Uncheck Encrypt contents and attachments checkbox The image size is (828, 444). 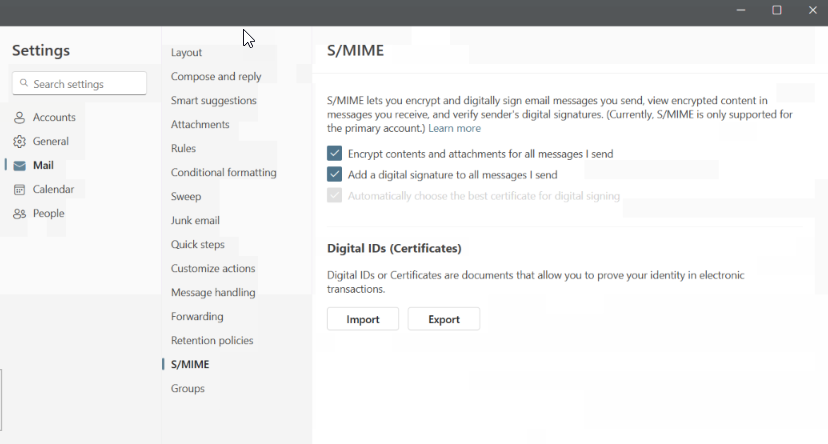334,154
